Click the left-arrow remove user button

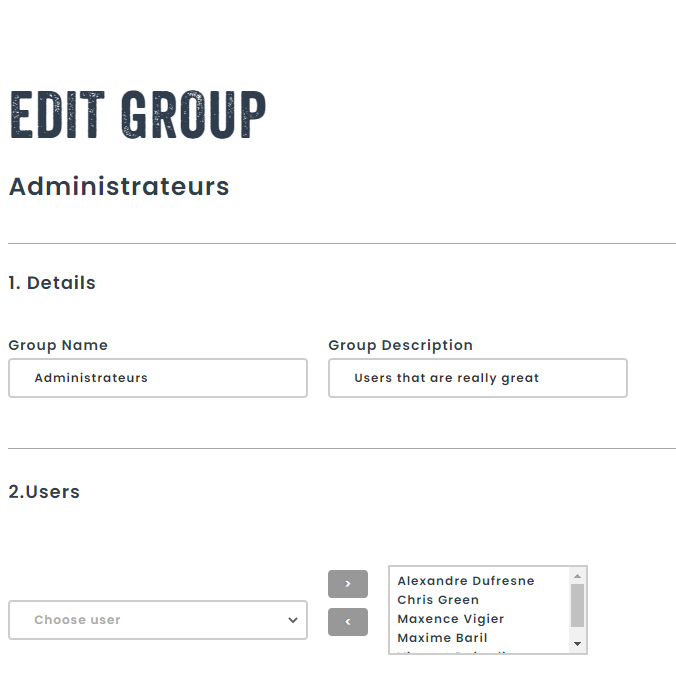point(347,622)
